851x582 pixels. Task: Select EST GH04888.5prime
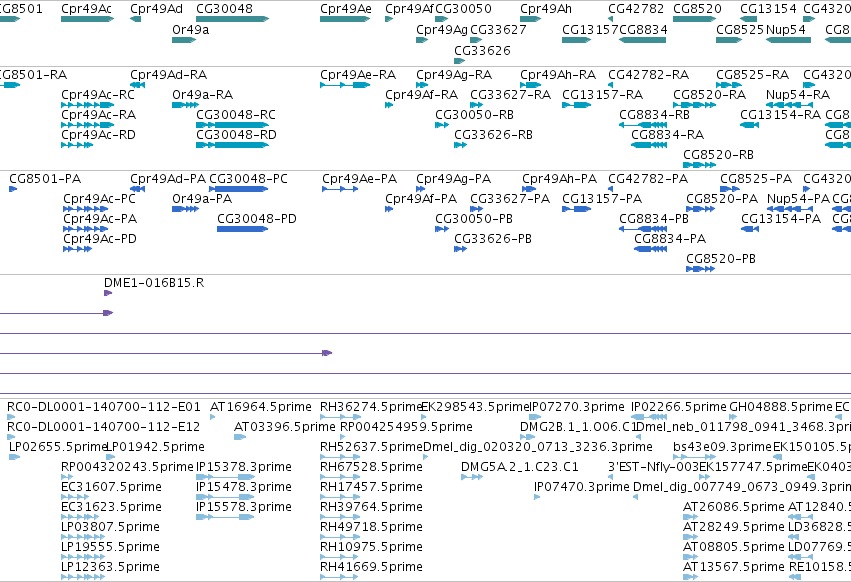point(781,407)
